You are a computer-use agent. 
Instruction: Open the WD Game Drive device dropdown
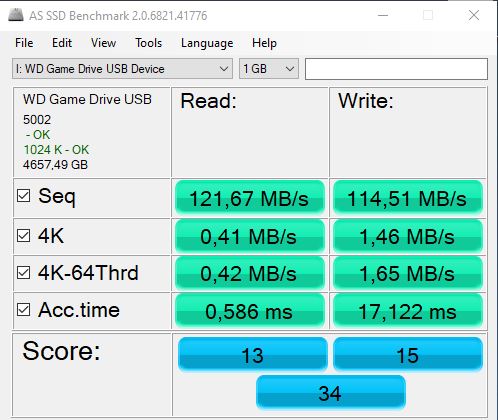point(122,69)
